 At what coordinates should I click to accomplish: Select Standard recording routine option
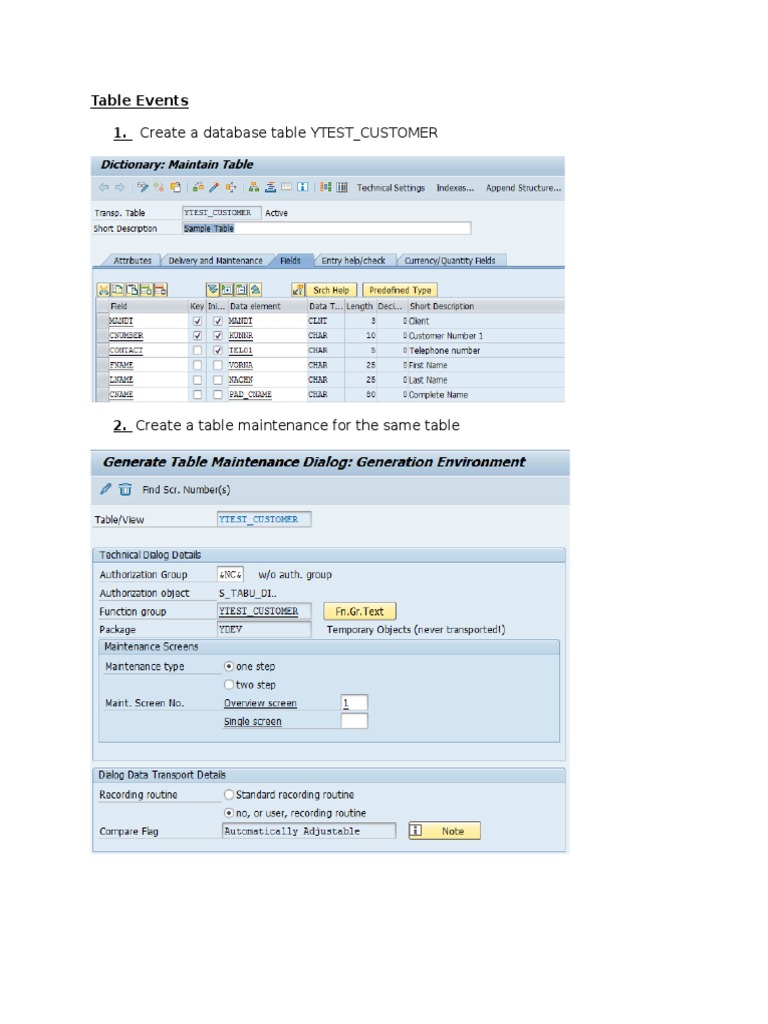pyautogui.click(x=229, y=794)
